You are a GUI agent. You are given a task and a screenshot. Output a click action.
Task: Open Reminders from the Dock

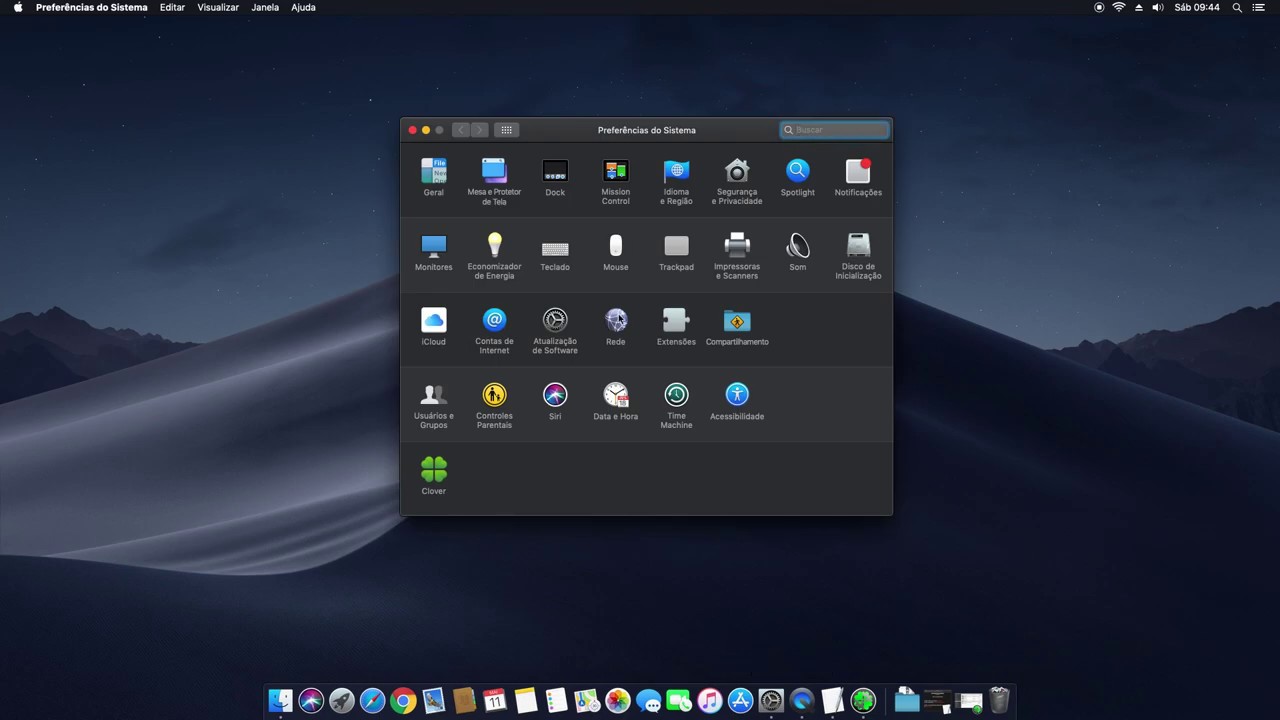(x=556, y=701)
